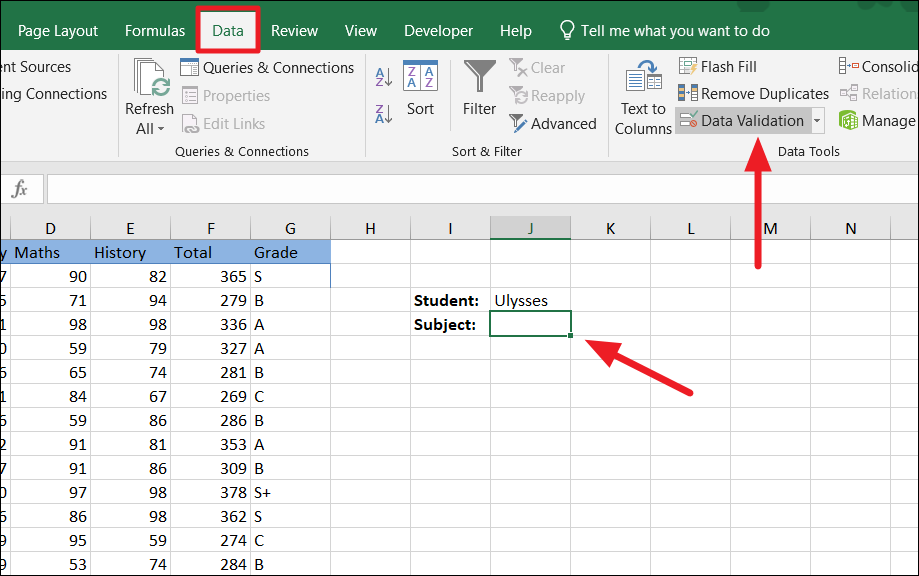Select the cell containing Ulysses
This screenshot has width=919, height=576.
pos(530,300)
